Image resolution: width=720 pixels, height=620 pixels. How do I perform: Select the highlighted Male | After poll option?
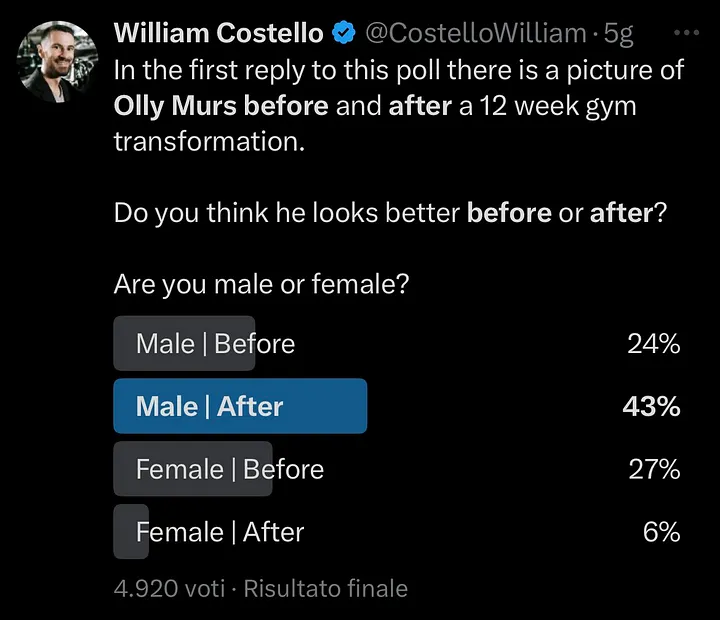pos(397,406)
